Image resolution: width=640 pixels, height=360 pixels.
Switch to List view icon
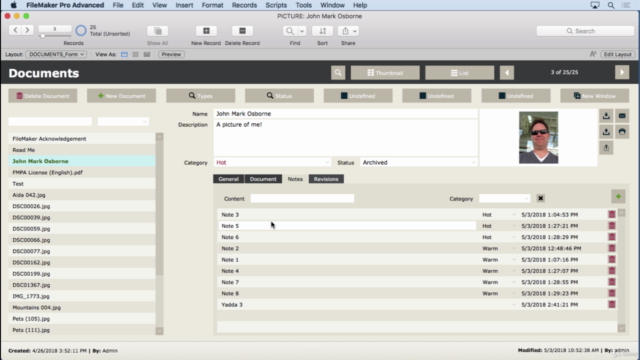pyautogui.click(x=136, y=54)
